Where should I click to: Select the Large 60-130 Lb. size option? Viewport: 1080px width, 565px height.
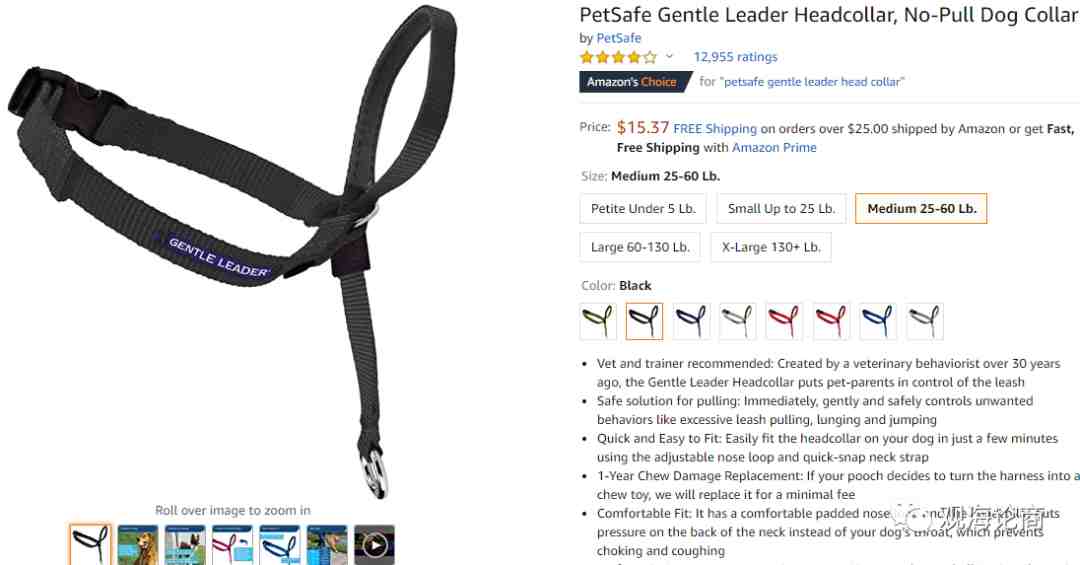pos(640,247)
